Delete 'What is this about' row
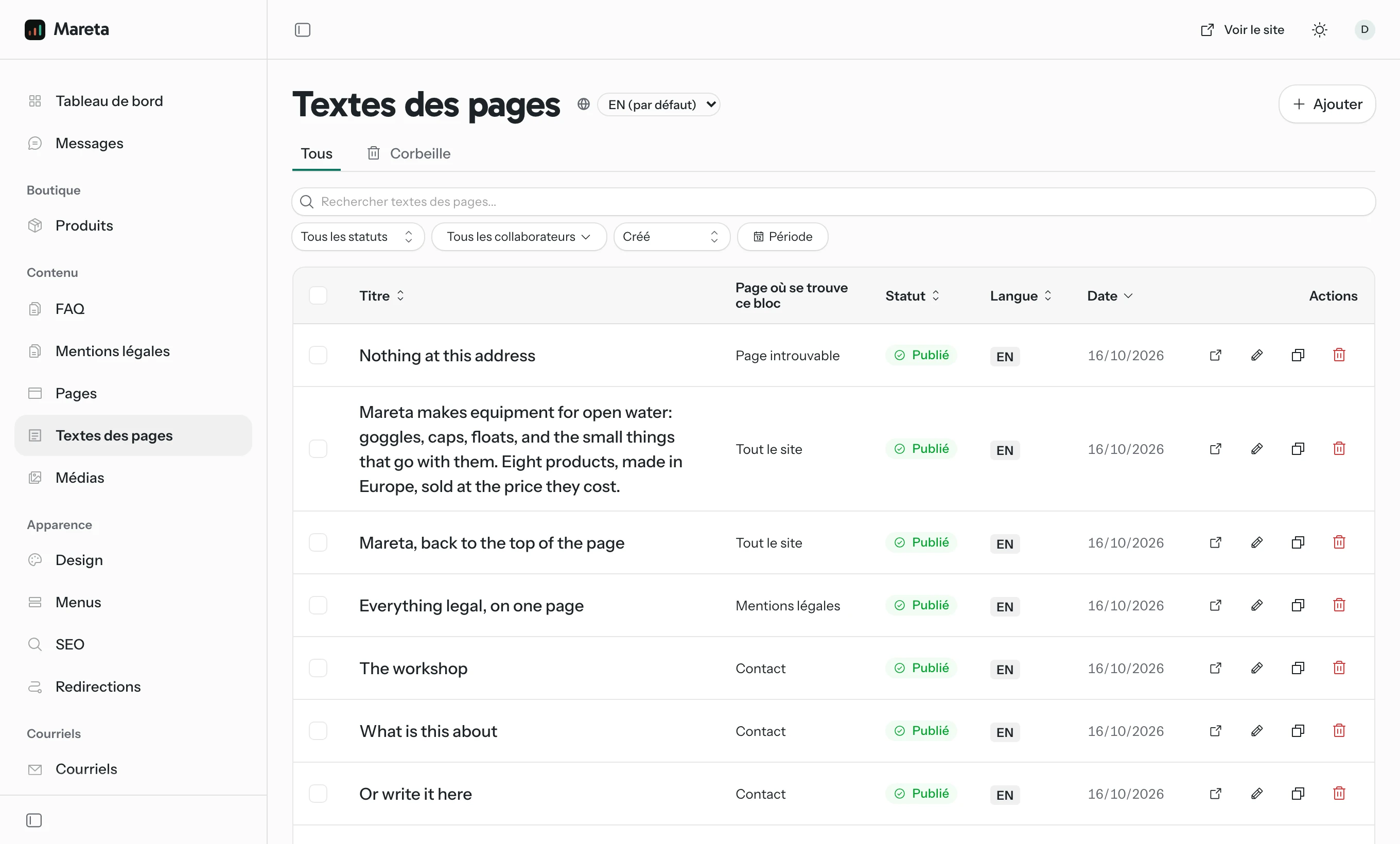This screenshot has height=844, width=1400. click(x=1339, y=731)
